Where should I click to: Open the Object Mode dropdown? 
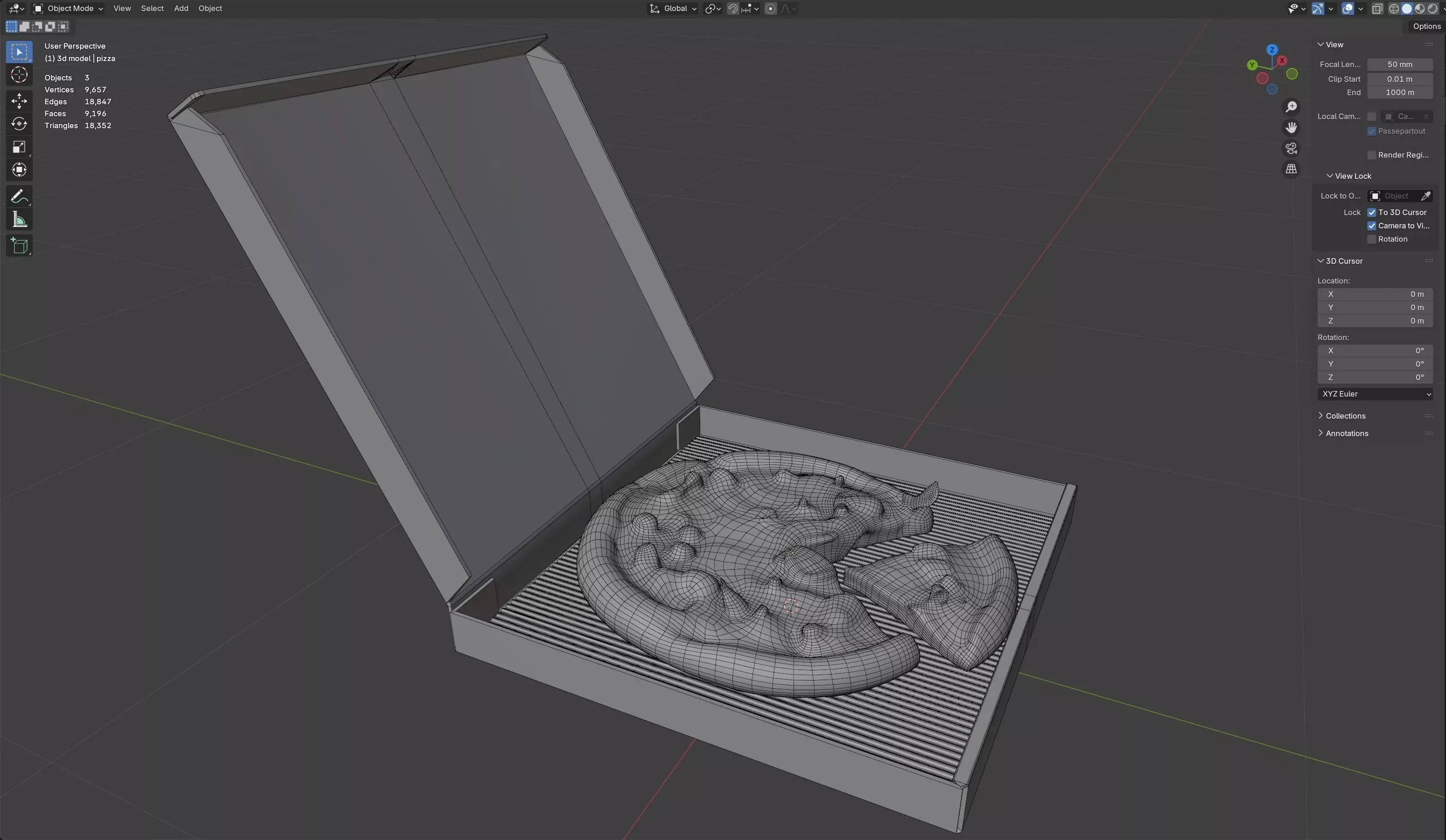pos(68,9)
